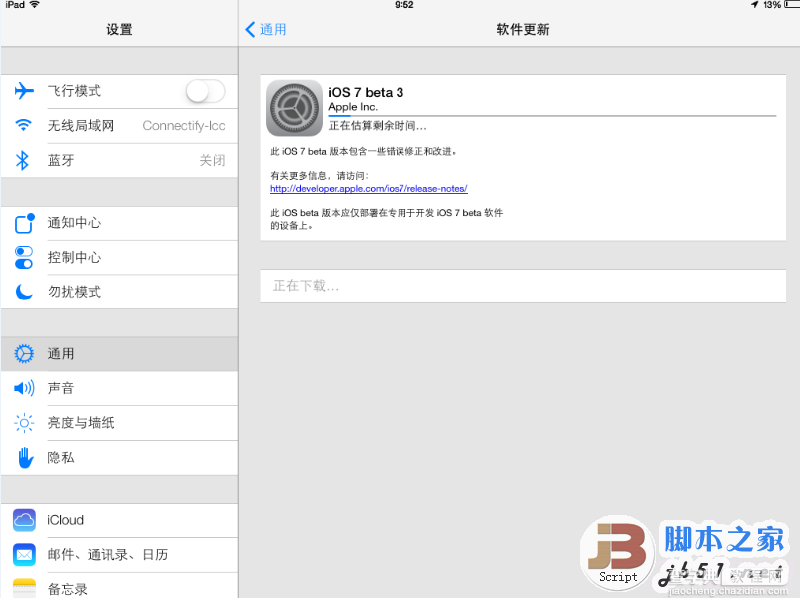The width and height of the screenshot is (800, 598).
Task: Open 无线局域网 Wi-Fi settings row
Action: click(119, 126)
